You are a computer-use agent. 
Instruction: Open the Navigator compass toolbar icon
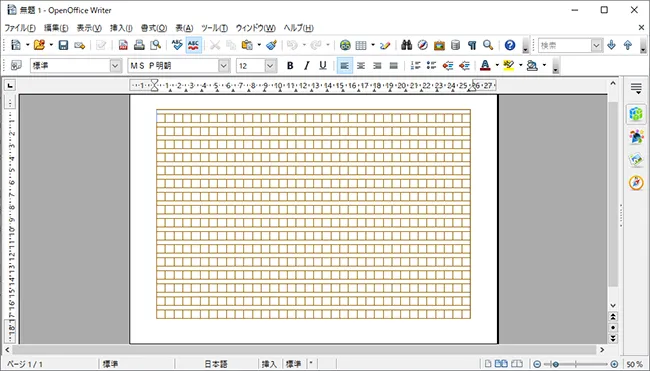click(422, 45)
